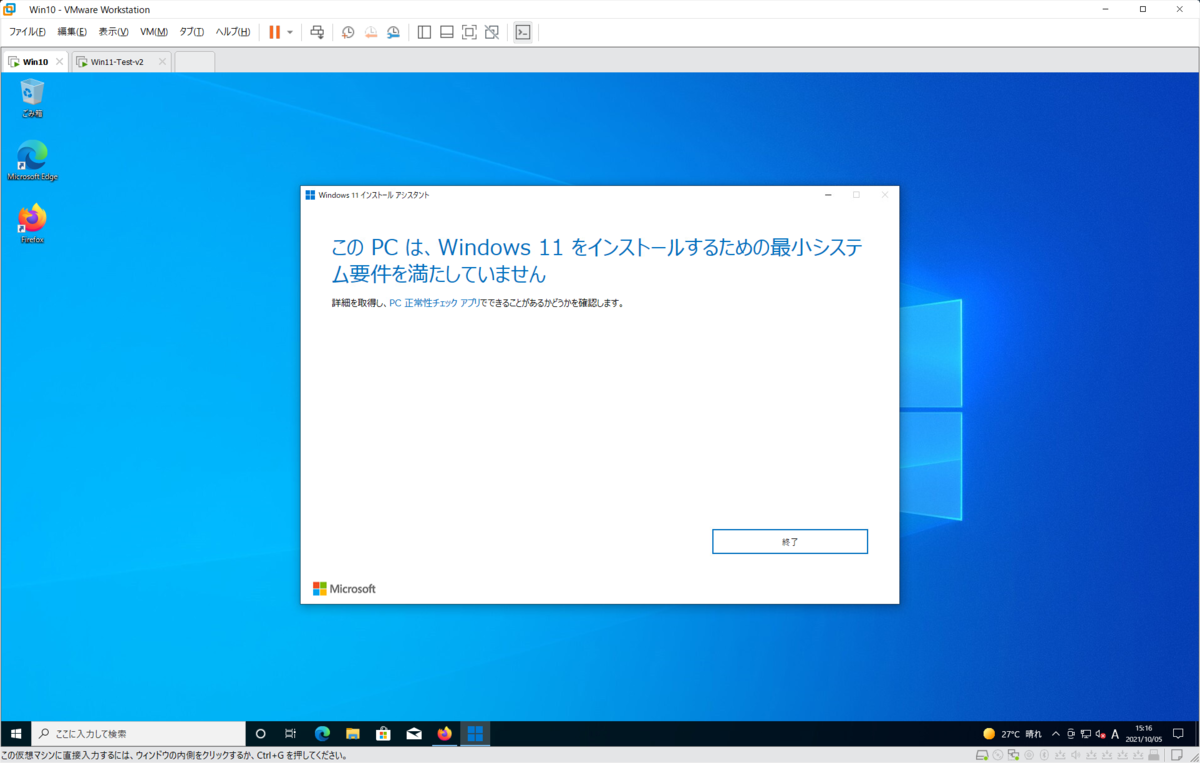
Task: Click the hard disk device status icon
Action: (x=982, y=755)
